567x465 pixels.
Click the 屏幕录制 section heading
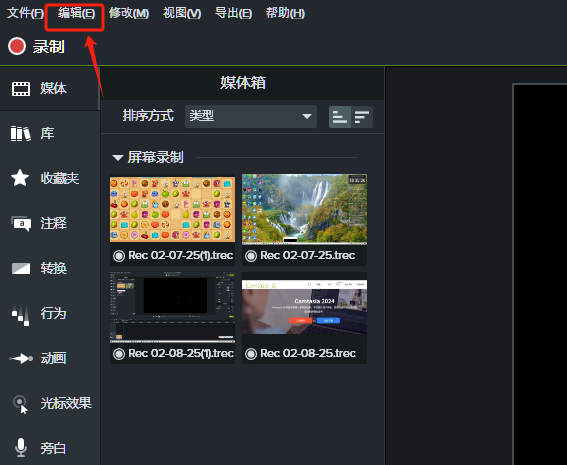(x=155, y=157)
